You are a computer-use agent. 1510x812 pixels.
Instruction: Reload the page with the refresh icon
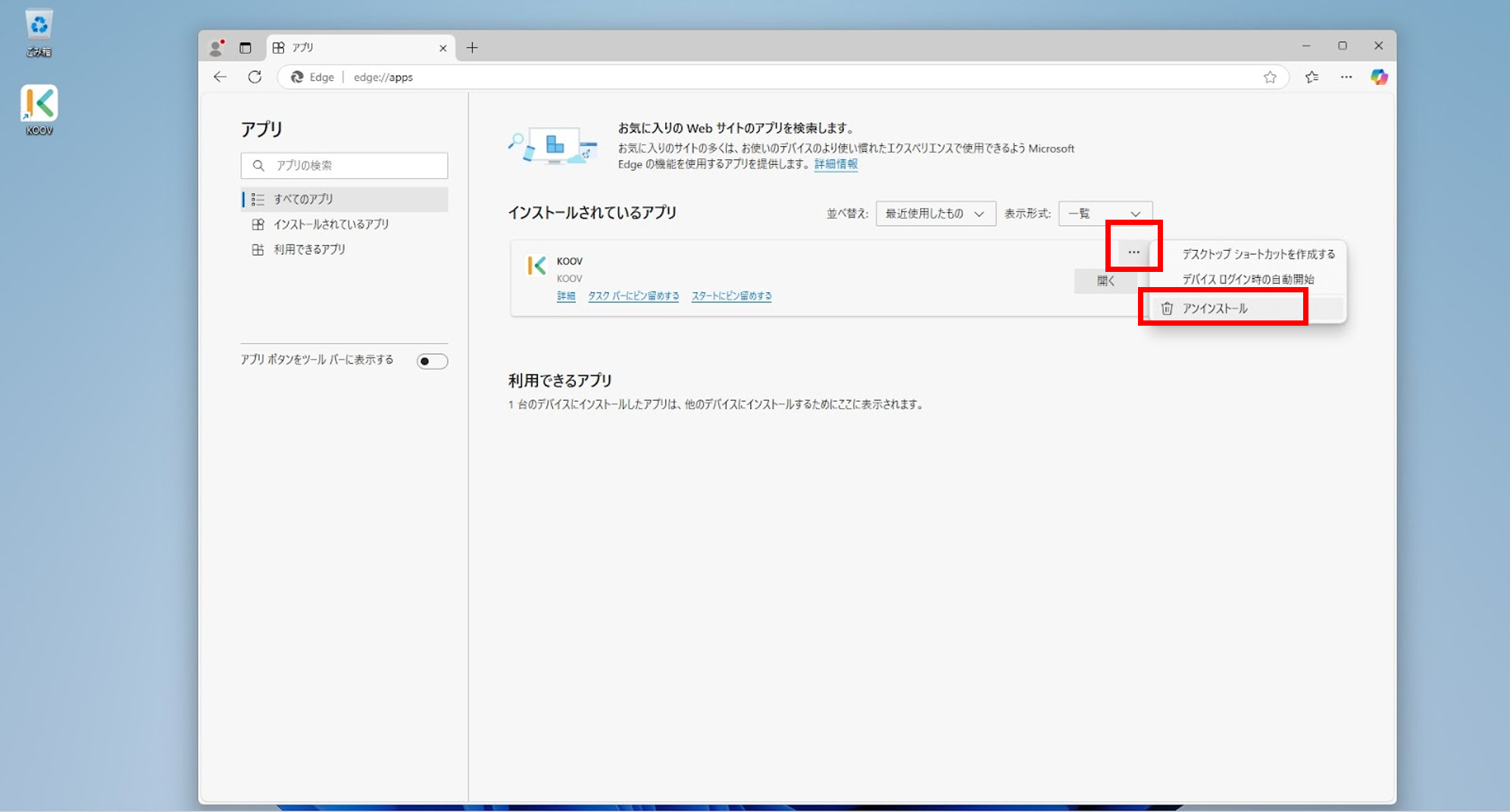[255, 77]
